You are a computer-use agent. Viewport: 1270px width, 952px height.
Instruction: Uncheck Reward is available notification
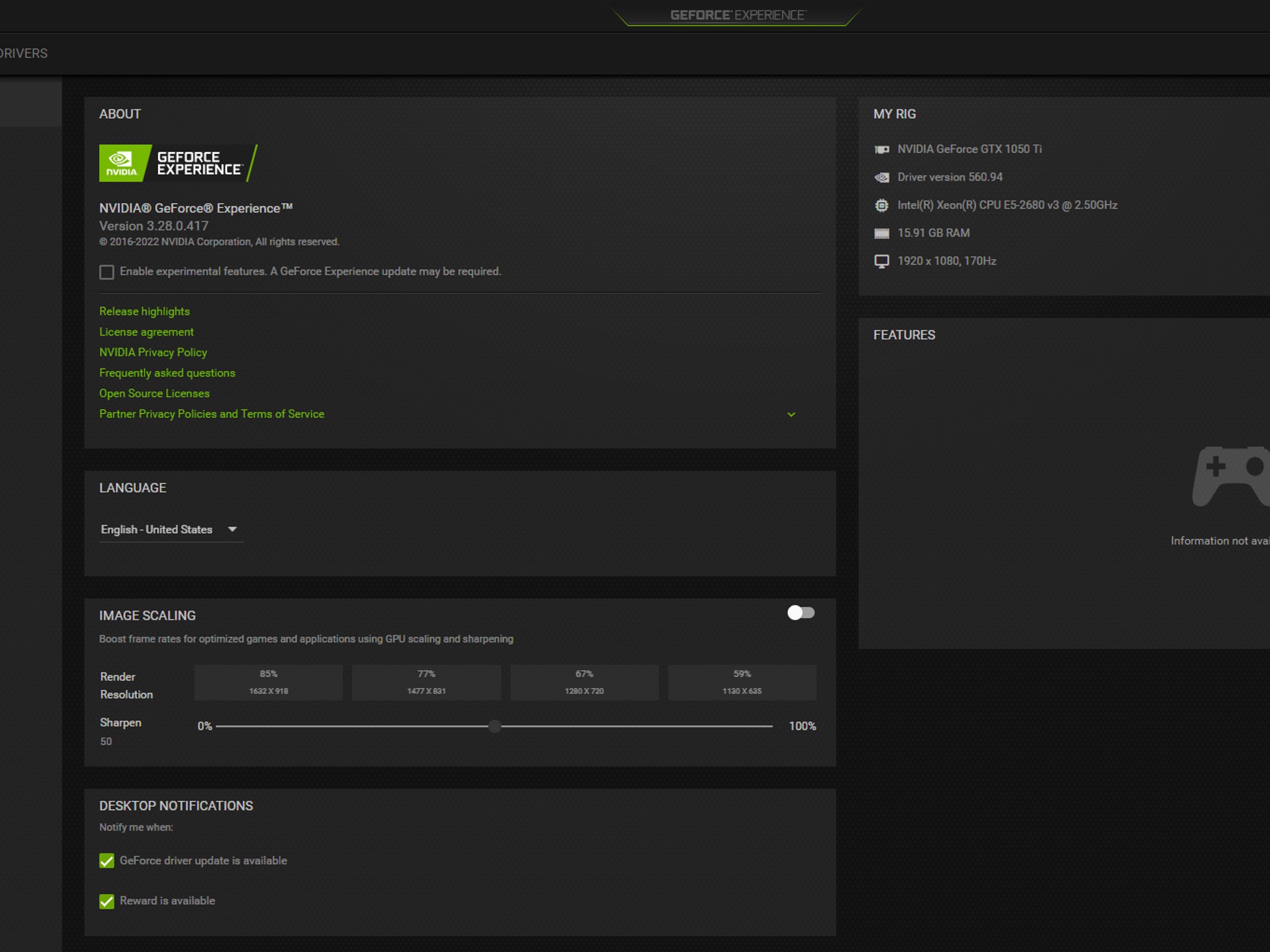coord(106,901)
